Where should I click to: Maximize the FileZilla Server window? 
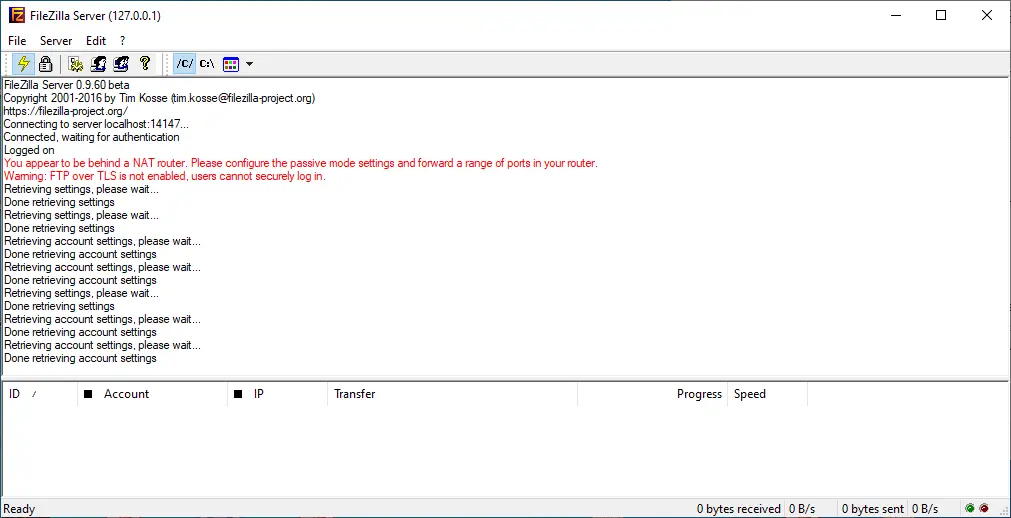coord(941,15)
